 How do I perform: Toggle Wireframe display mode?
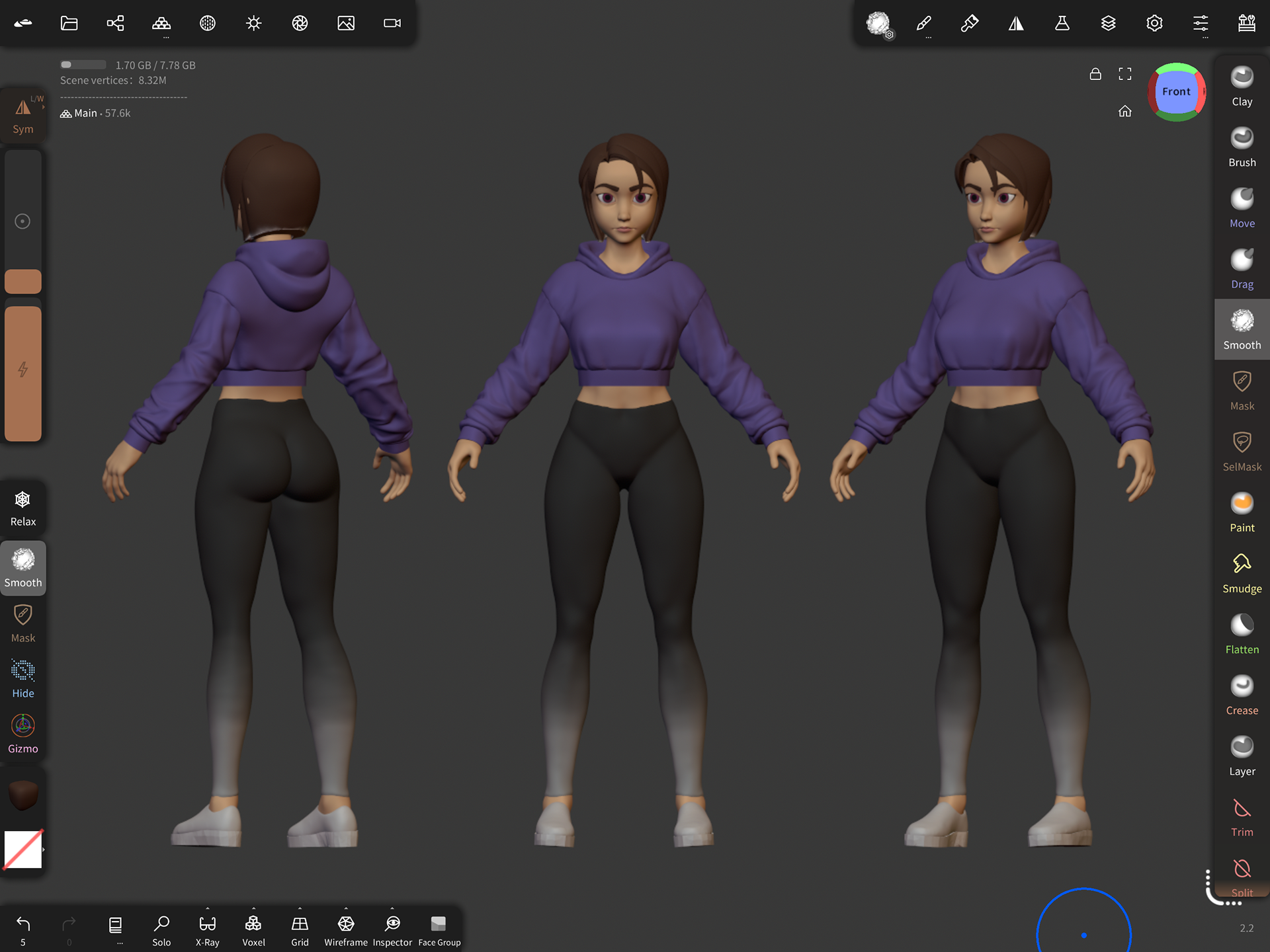click(346, 928)
